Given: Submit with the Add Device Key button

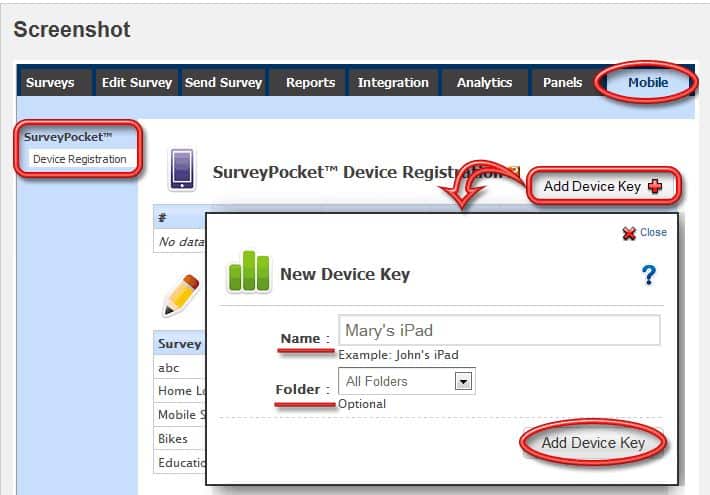Looking at the screenshot, I should tap(593, 442).
